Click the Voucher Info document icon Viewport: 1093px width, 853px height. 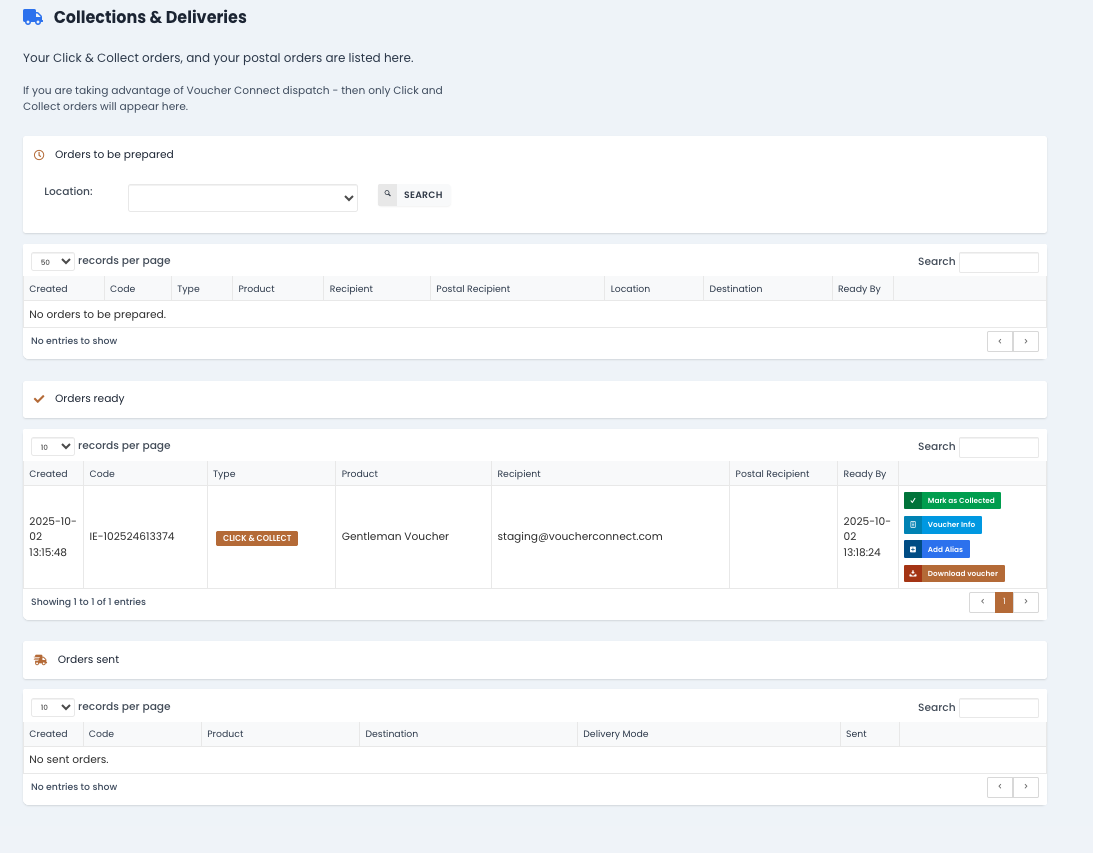[x=913, y=525]
